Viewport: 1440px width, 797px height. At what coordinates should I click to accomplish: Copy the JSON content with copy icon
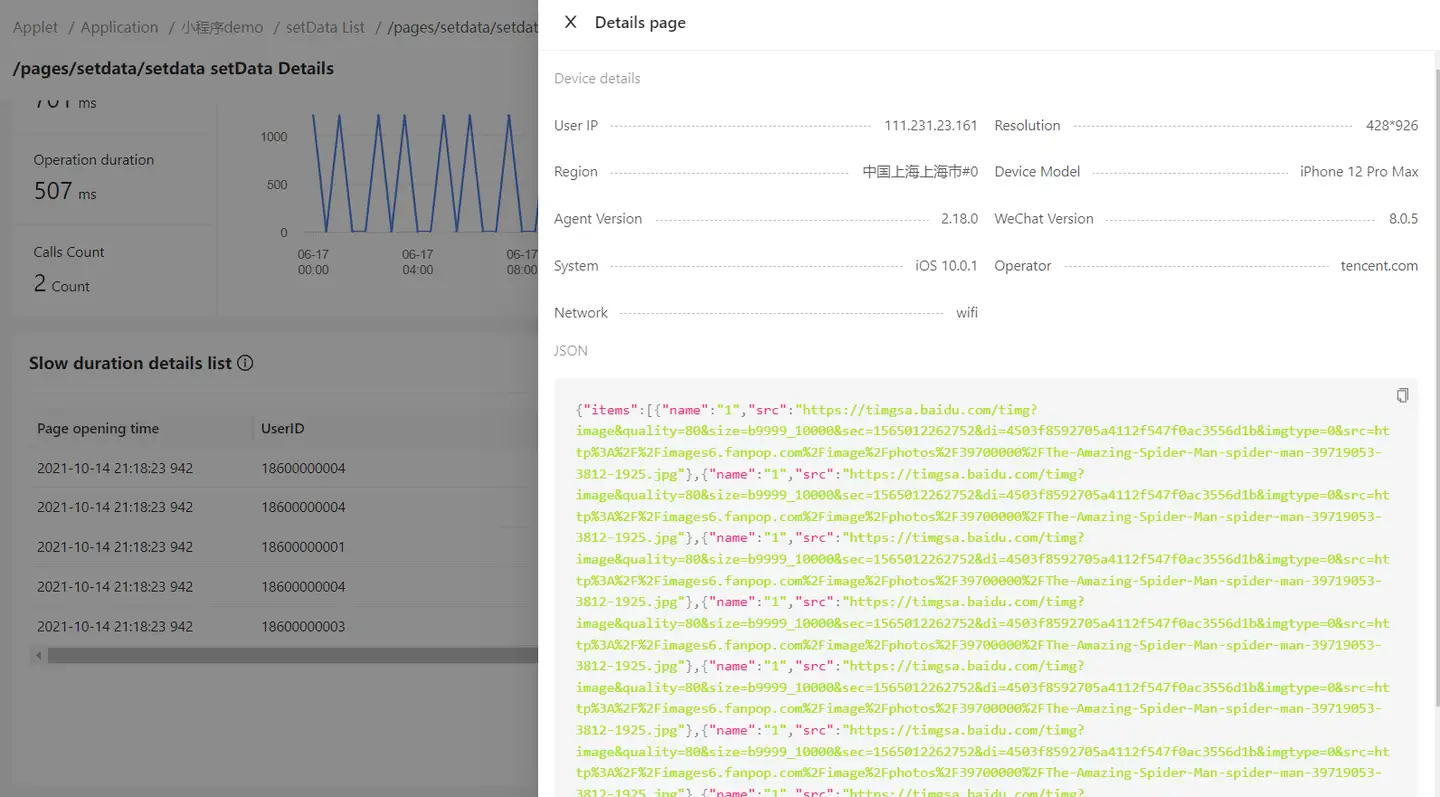pos(1402,396)
